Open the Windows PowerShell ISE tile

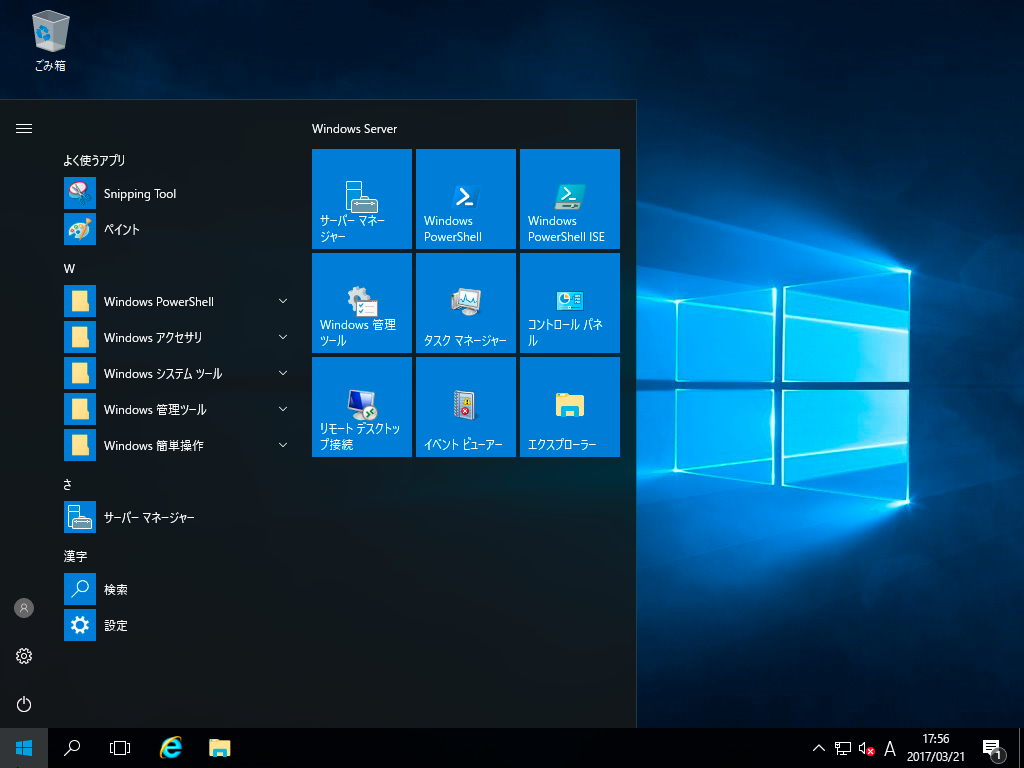click(x=570, y=199)
